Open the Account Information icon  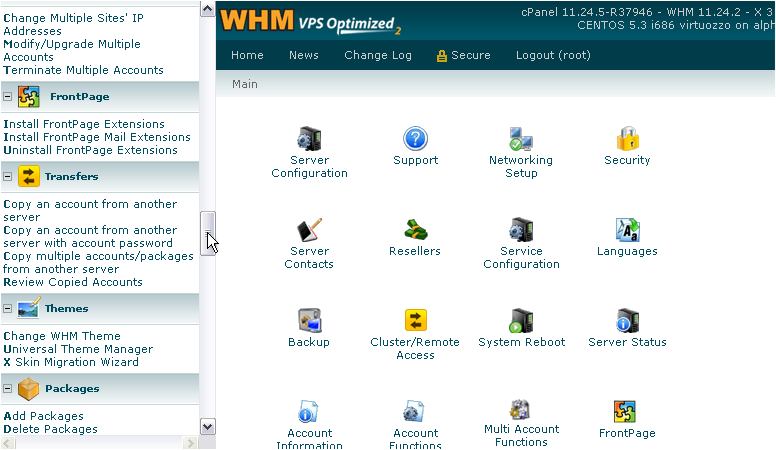tap(309, 411)
